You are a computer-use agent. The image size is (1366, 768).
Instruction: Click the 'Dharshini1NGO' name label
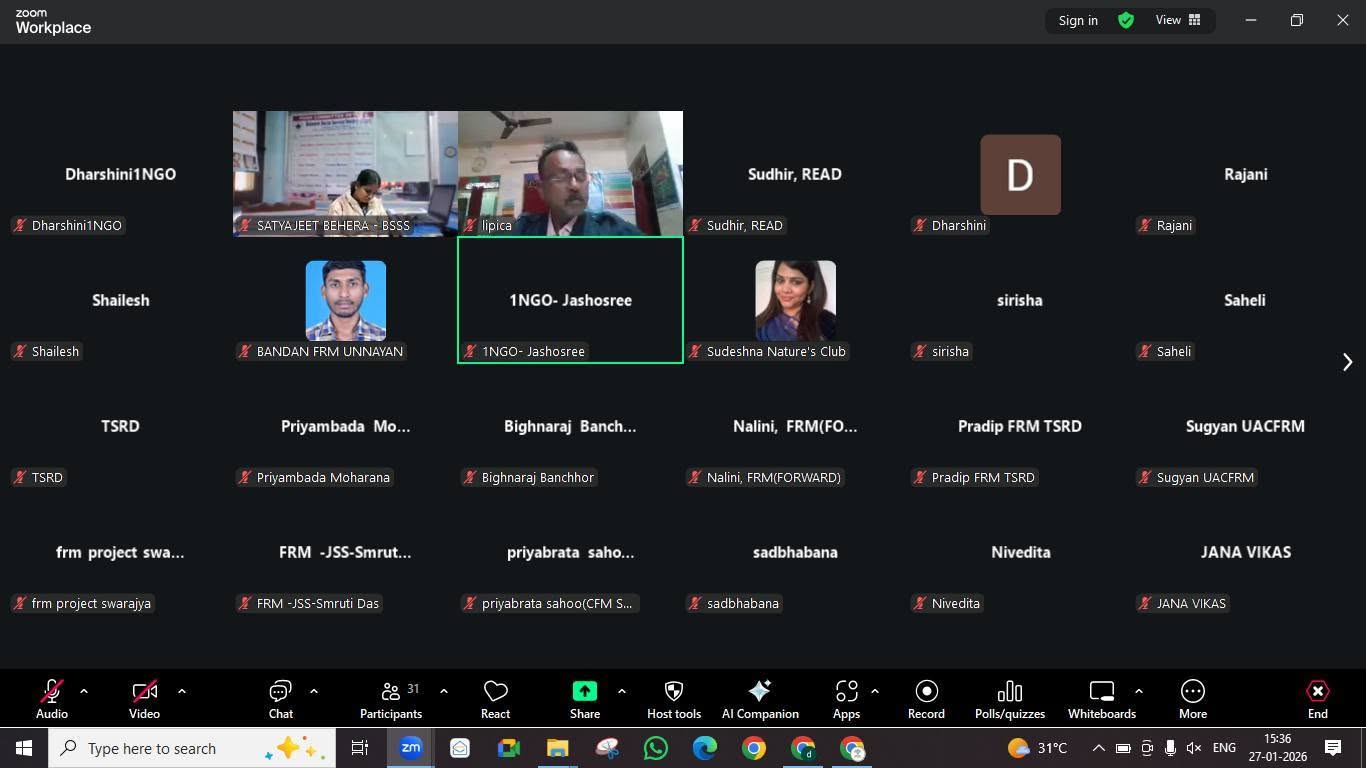click(76, 225)
